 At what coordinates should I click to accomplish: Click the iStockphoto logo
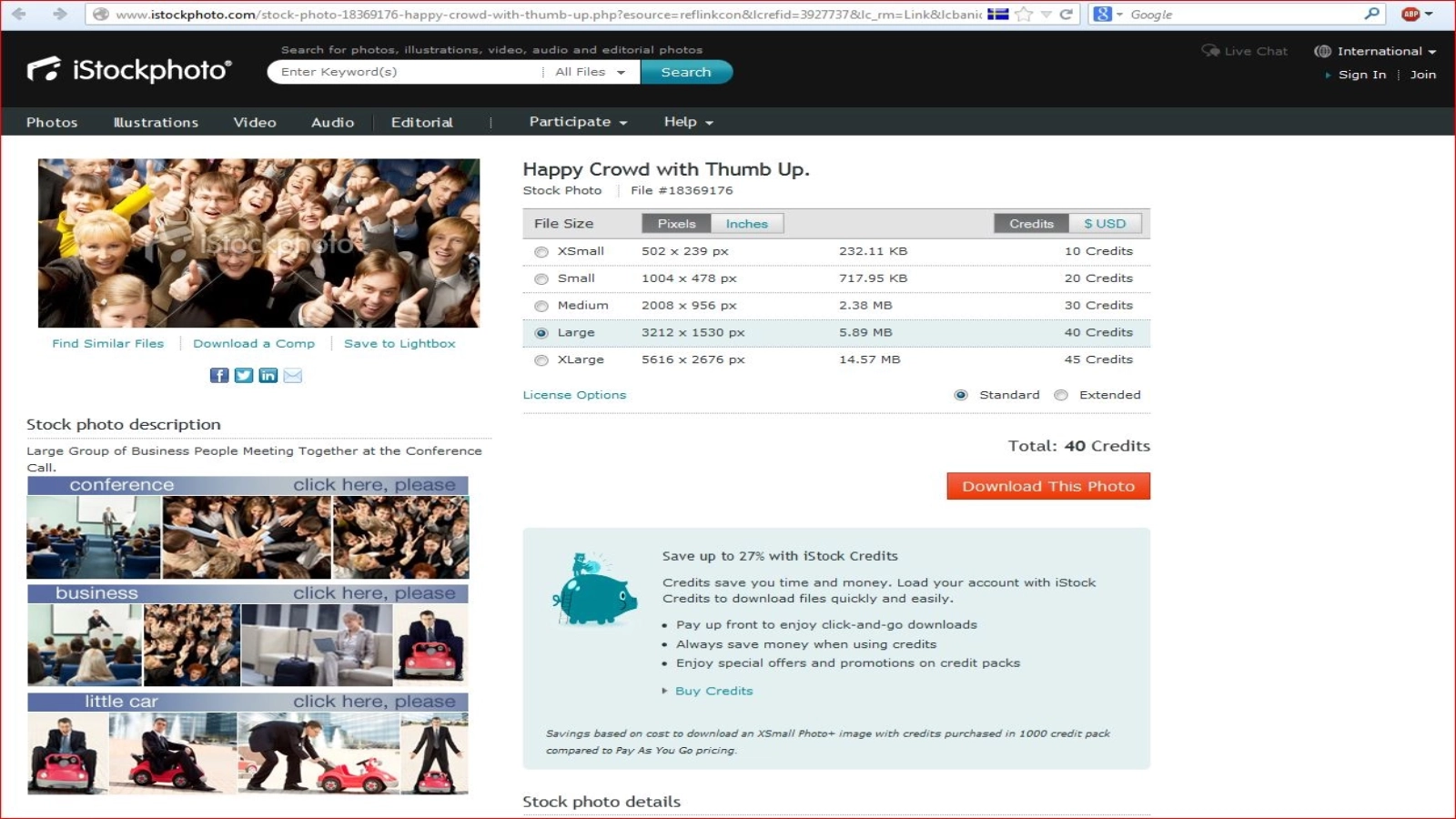click(129, 70)
